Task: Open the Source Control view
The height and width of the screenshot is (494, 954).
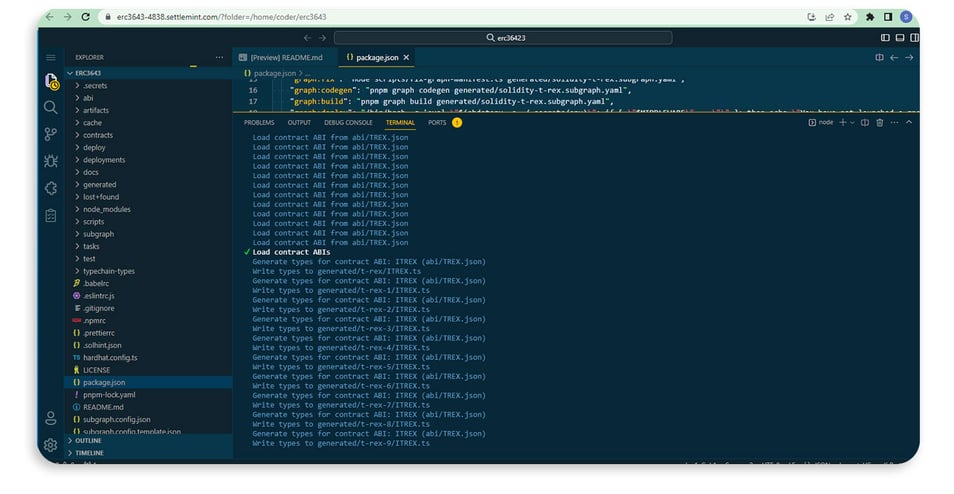Action: [x=50, y=134]
